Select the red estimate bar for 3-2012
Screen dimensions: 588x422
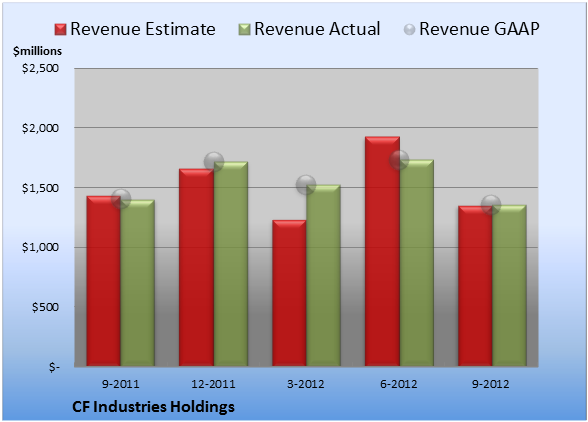[x=289, y=293]
